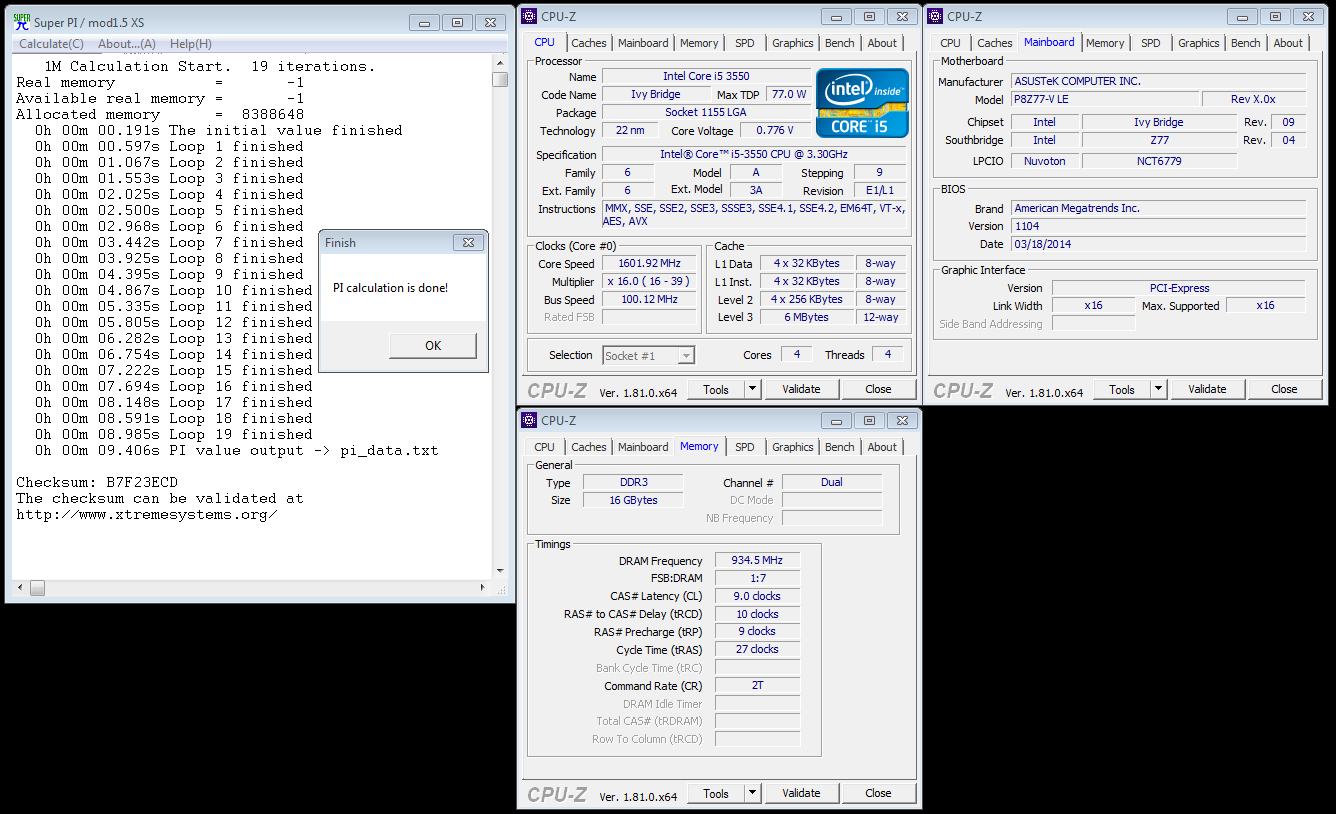Screen dimensions: 1336x814
Task: Click the CPU-Z icon in CPU window title bar
Action: [530, 16]
